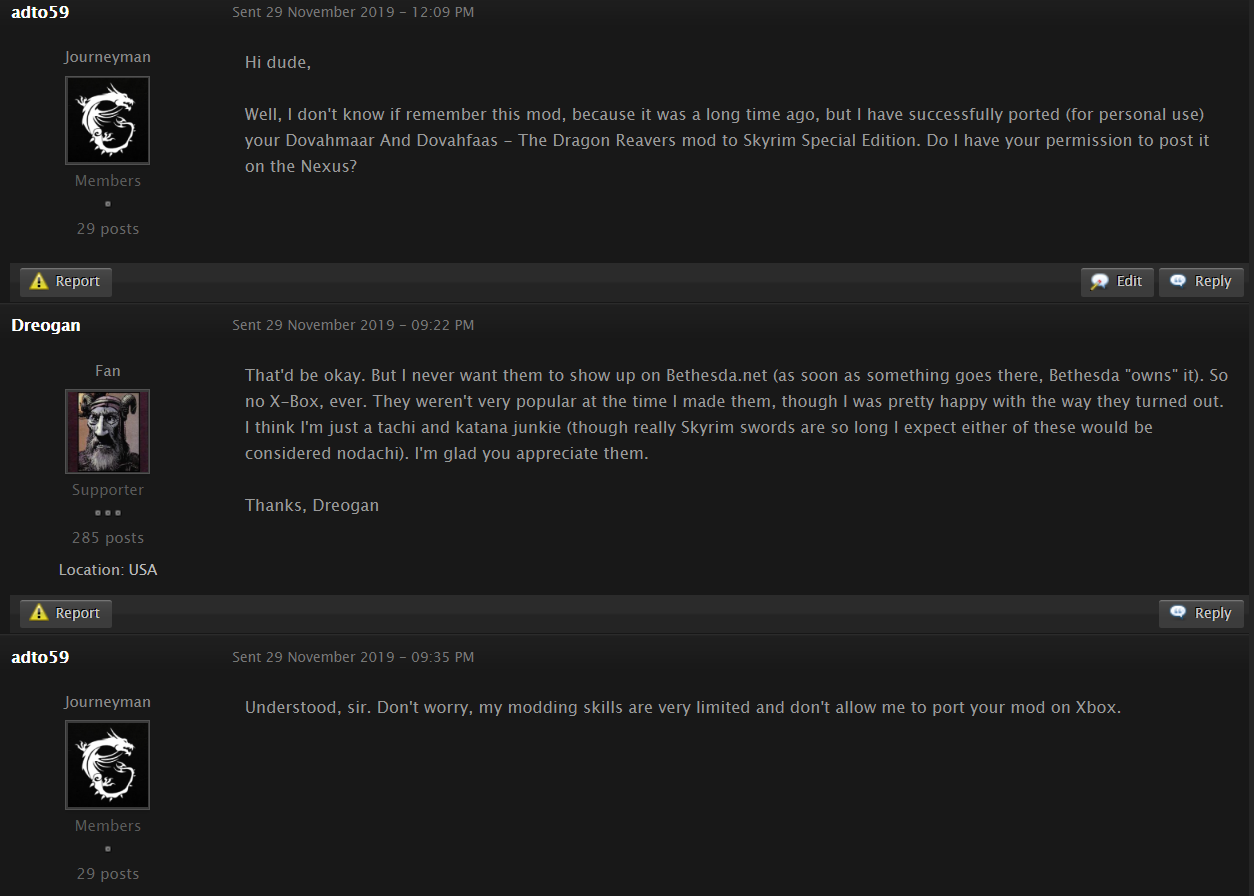Screen dimensions: 1254x896
Task: Open Dreogan's bearded man avatar
Action: click(x=107, y=431)
